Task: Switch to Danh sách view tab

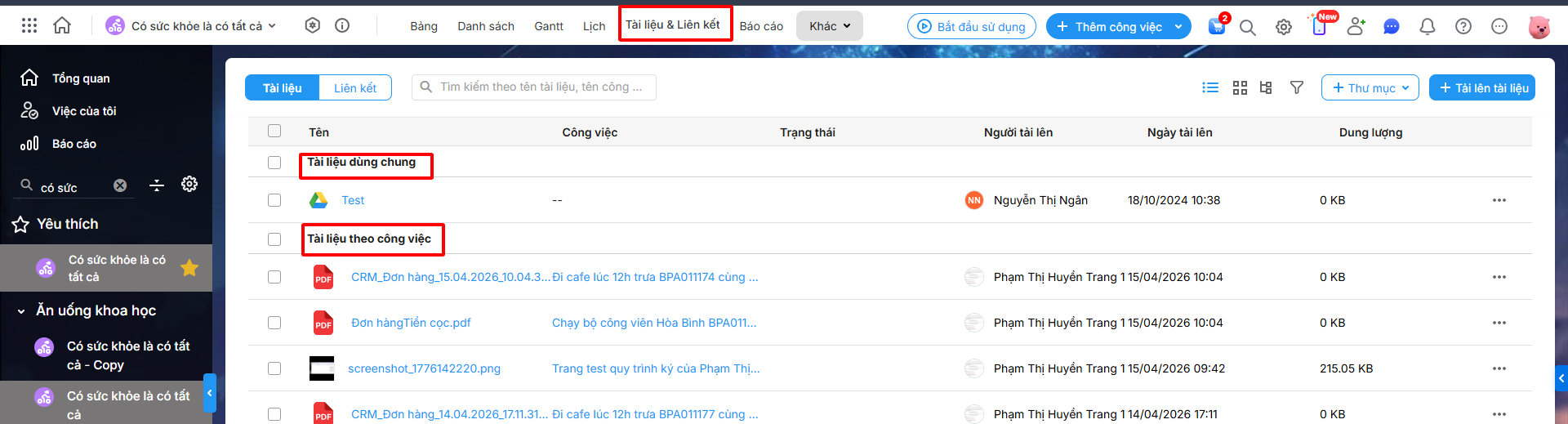Action: (x=486, y=26)
